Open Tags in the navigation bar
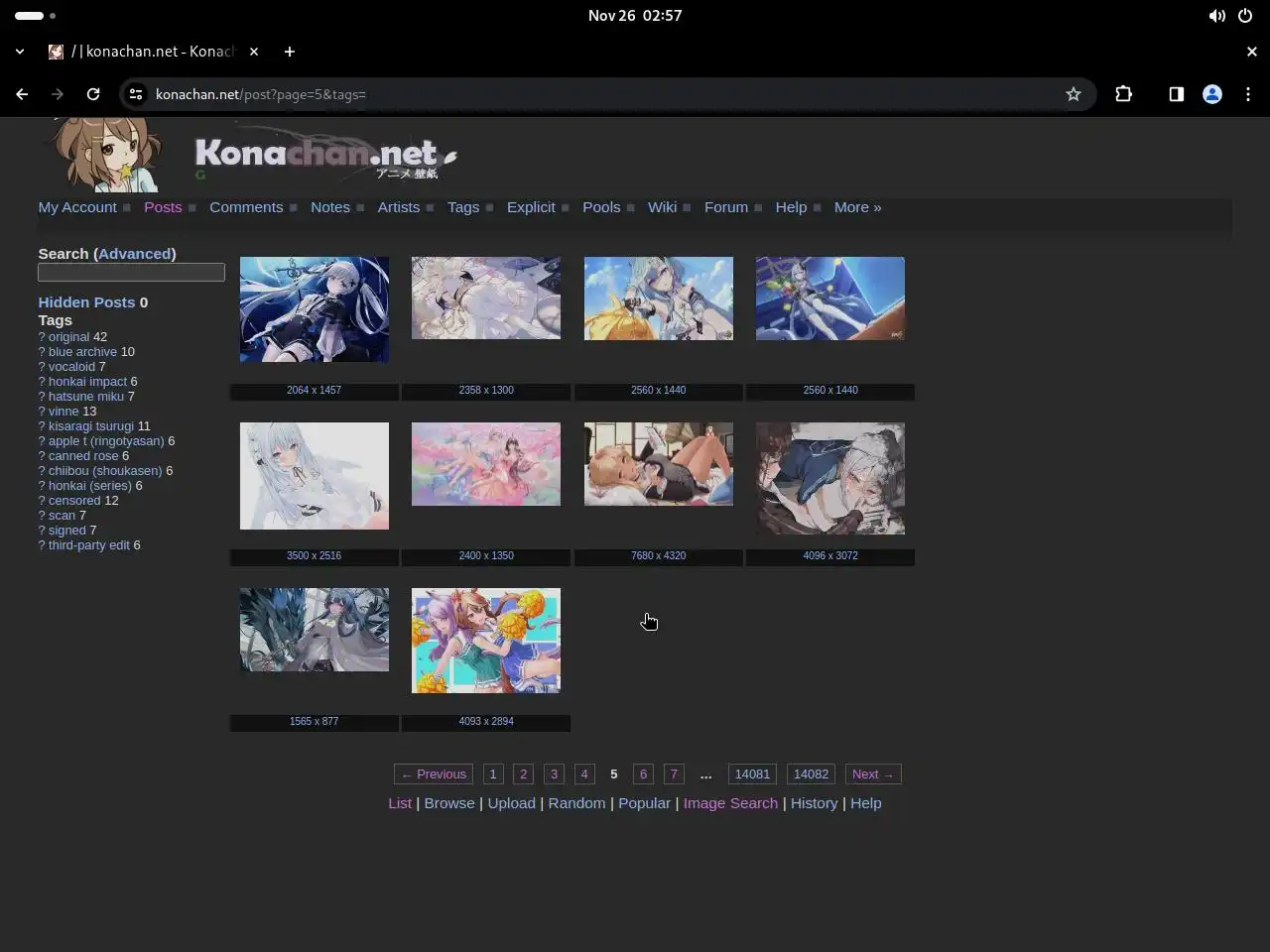Image resolution: width=1270 pixels, height=952 pixels. click(463, 207)
